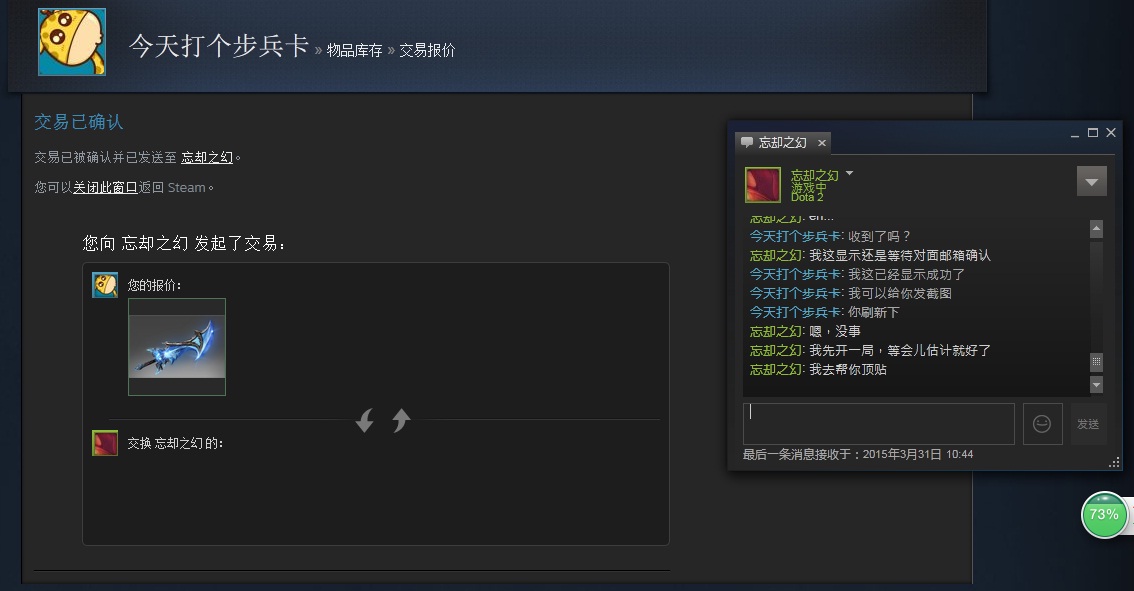Viewport: 1134px width, 591px height.
Task: Click the blue sword item thumbnail
Action: pos(177,347)
